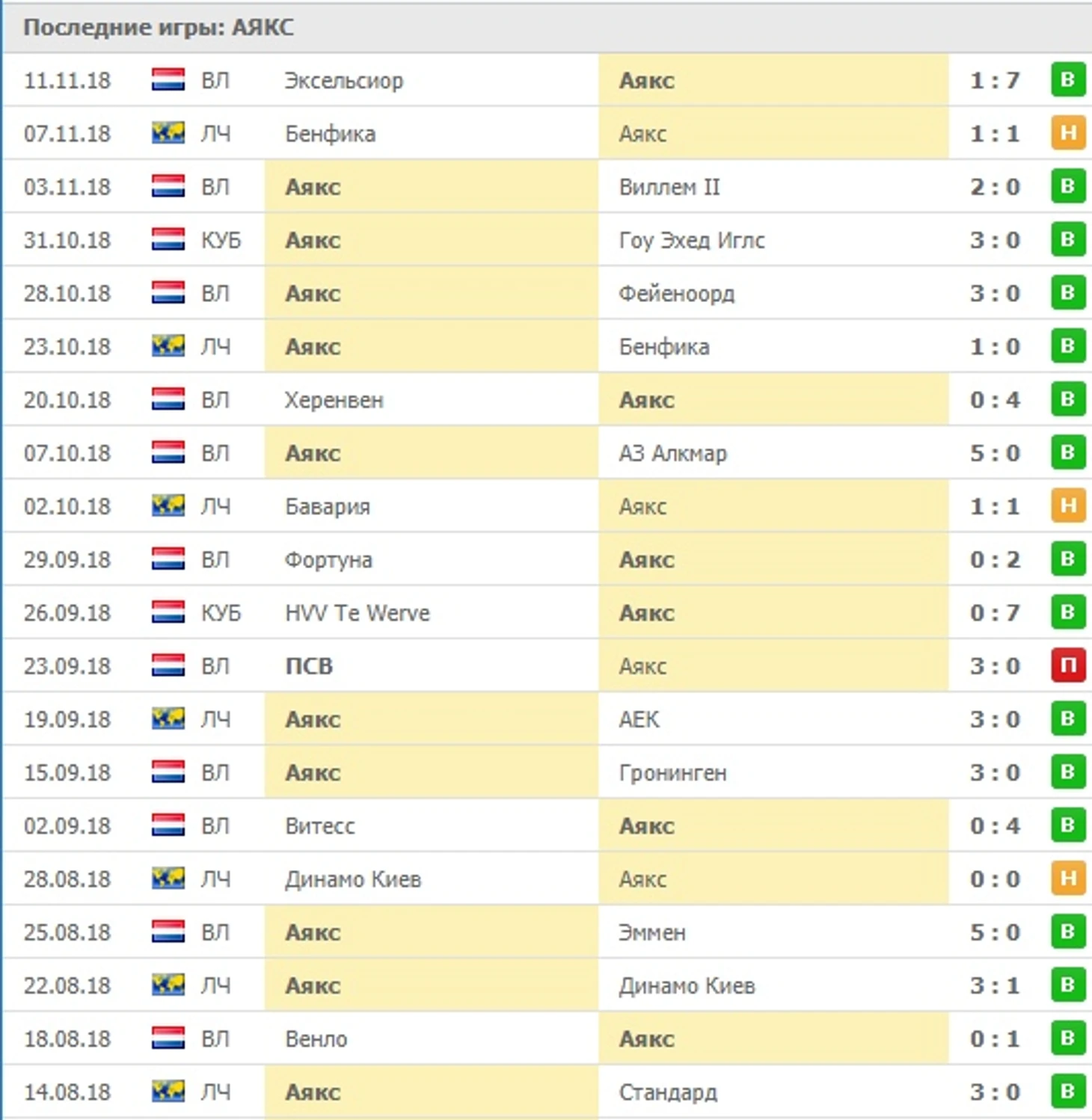
Task: Click orange Н badge for Динамо Киев draw
Action: [1067, 879]
